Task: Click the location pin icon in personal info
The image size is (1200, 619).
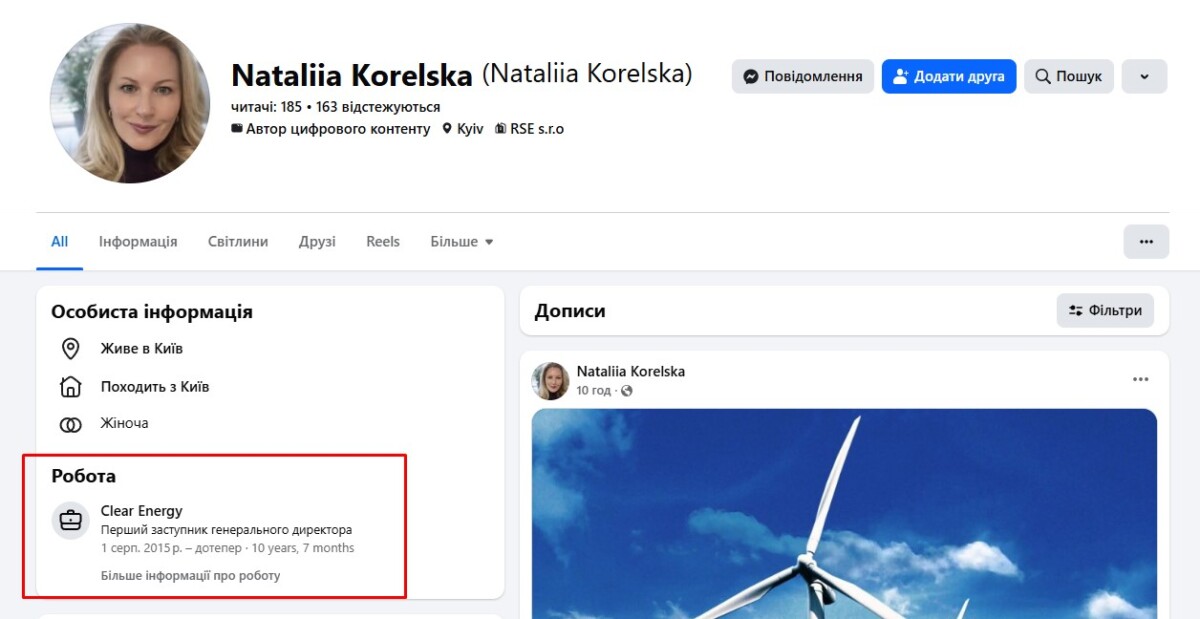Action: (x=70, y=349)
